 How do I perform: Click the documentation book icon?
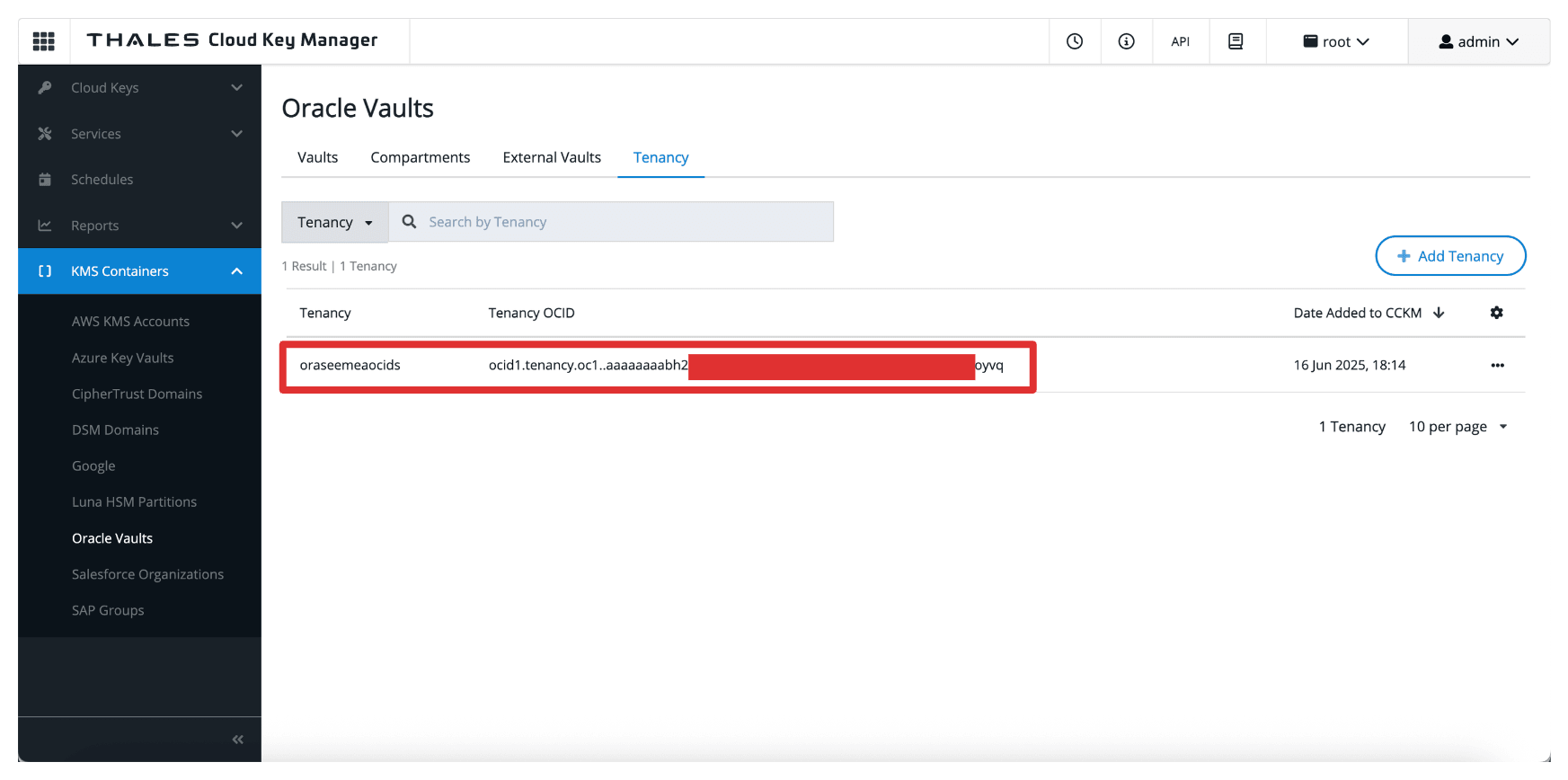click(x=1236, y=41)
